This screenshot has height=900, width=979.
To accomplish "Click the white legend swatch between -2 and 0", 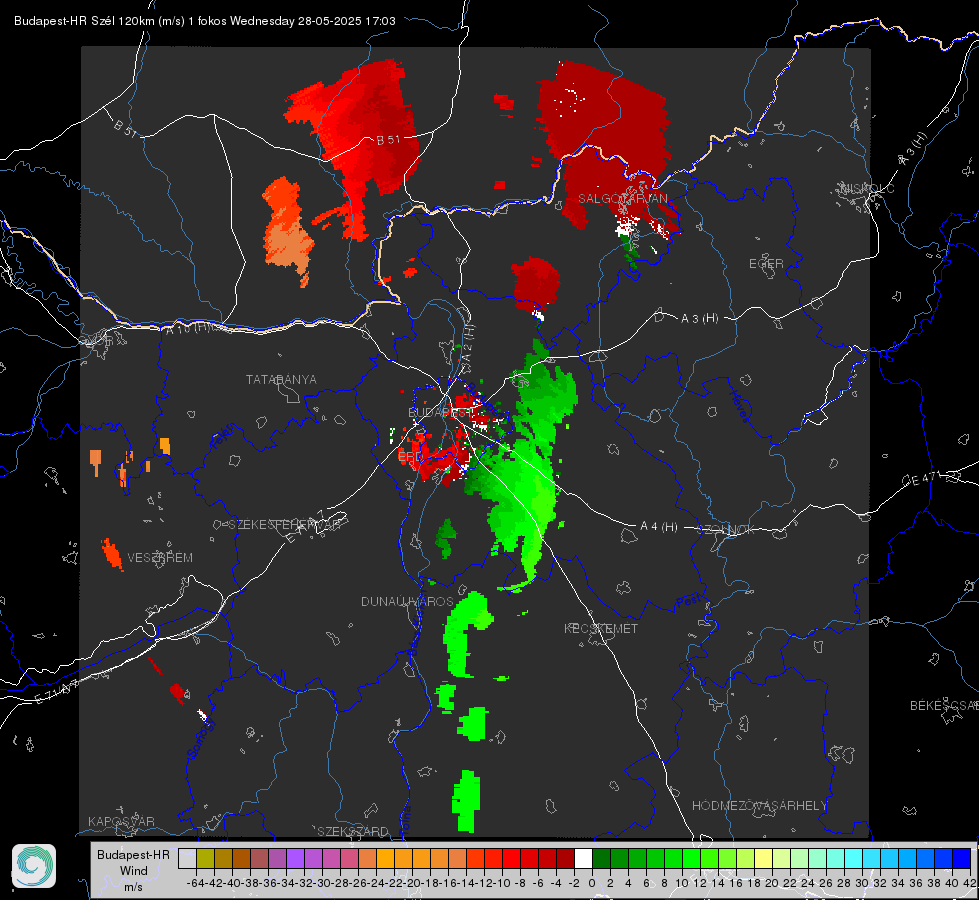I will pyautogui.click(x=583, y=858).
